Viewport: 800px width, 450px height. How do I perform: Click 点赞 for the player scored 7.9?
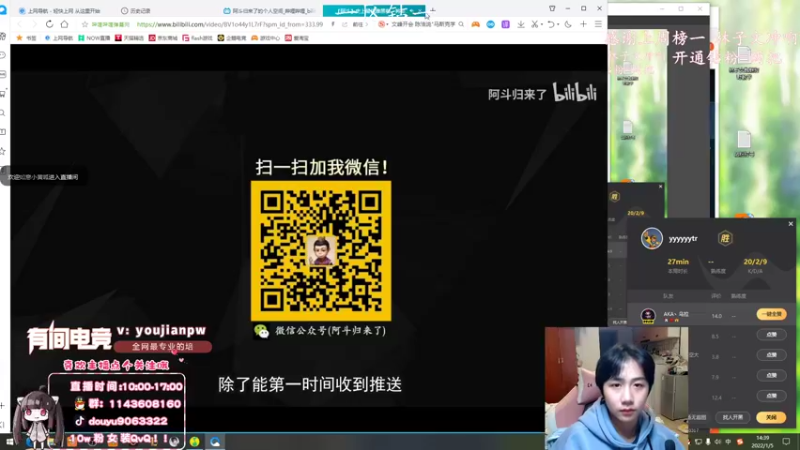pyautogui.click(x=771, y=375)
